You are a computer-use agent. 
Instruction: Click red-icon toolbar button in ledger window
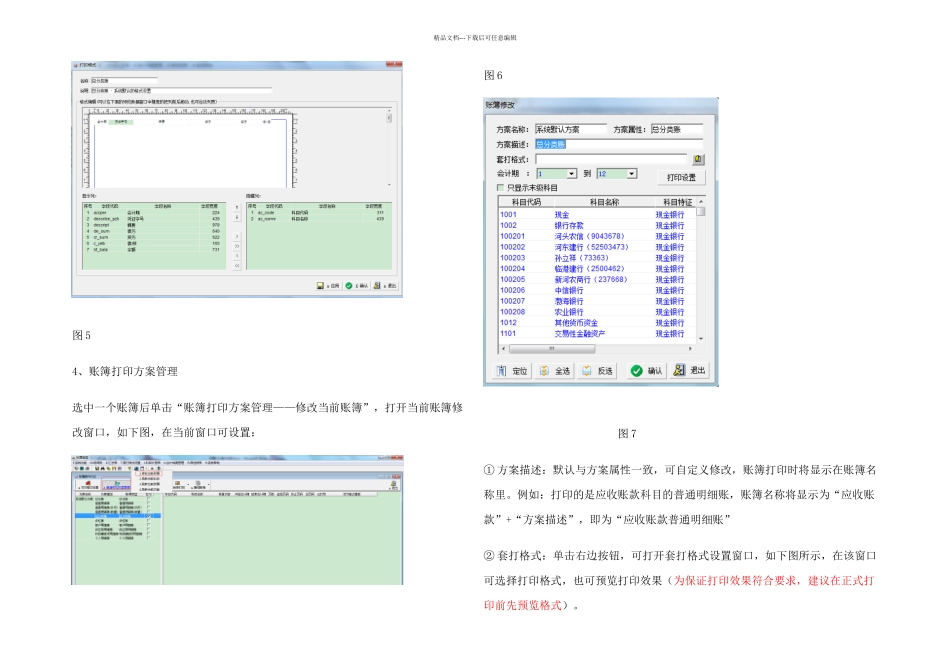tap(88, 485)
